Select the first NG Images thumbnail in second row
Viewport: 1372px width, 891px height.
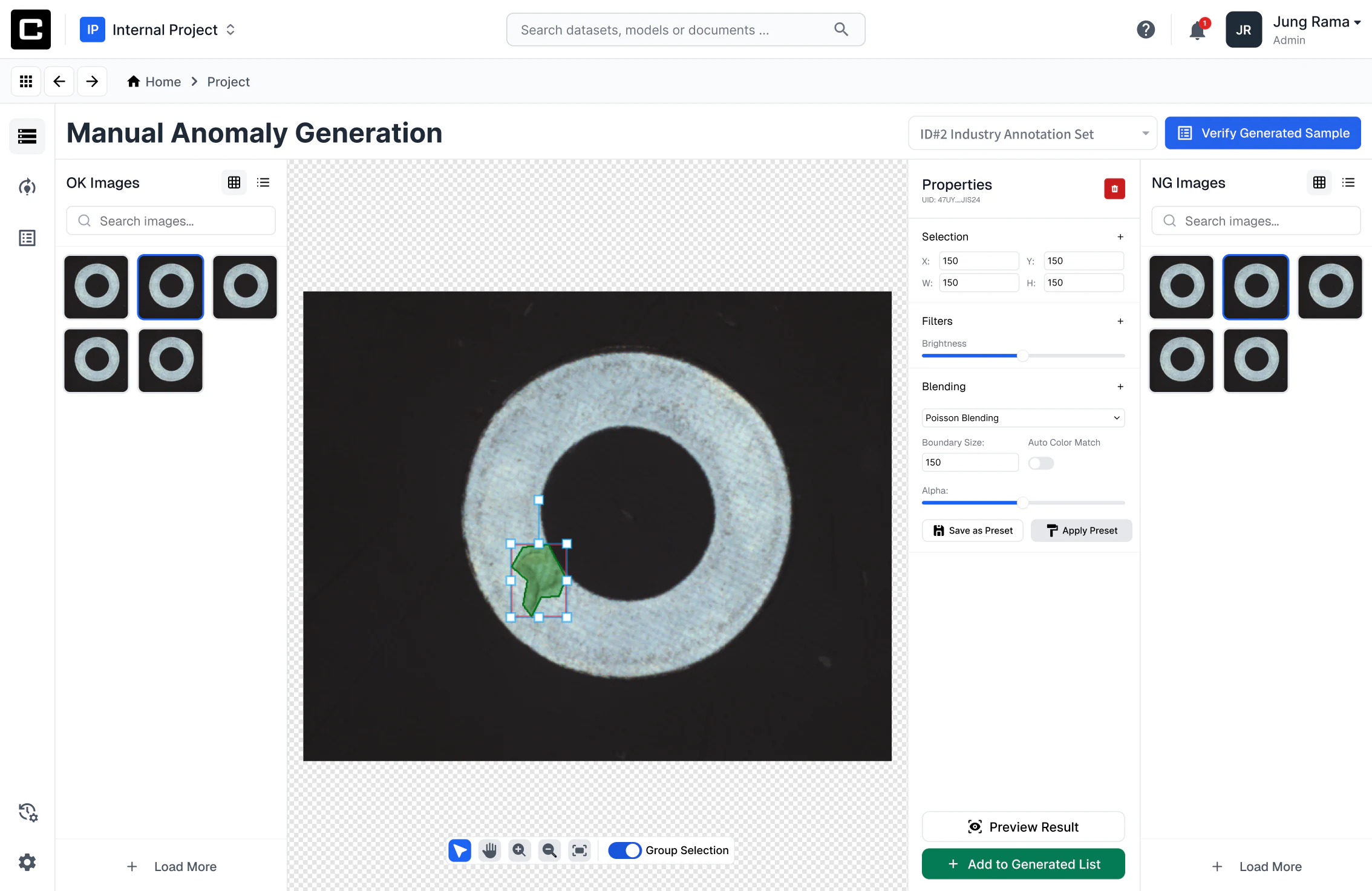point(1181,361)
